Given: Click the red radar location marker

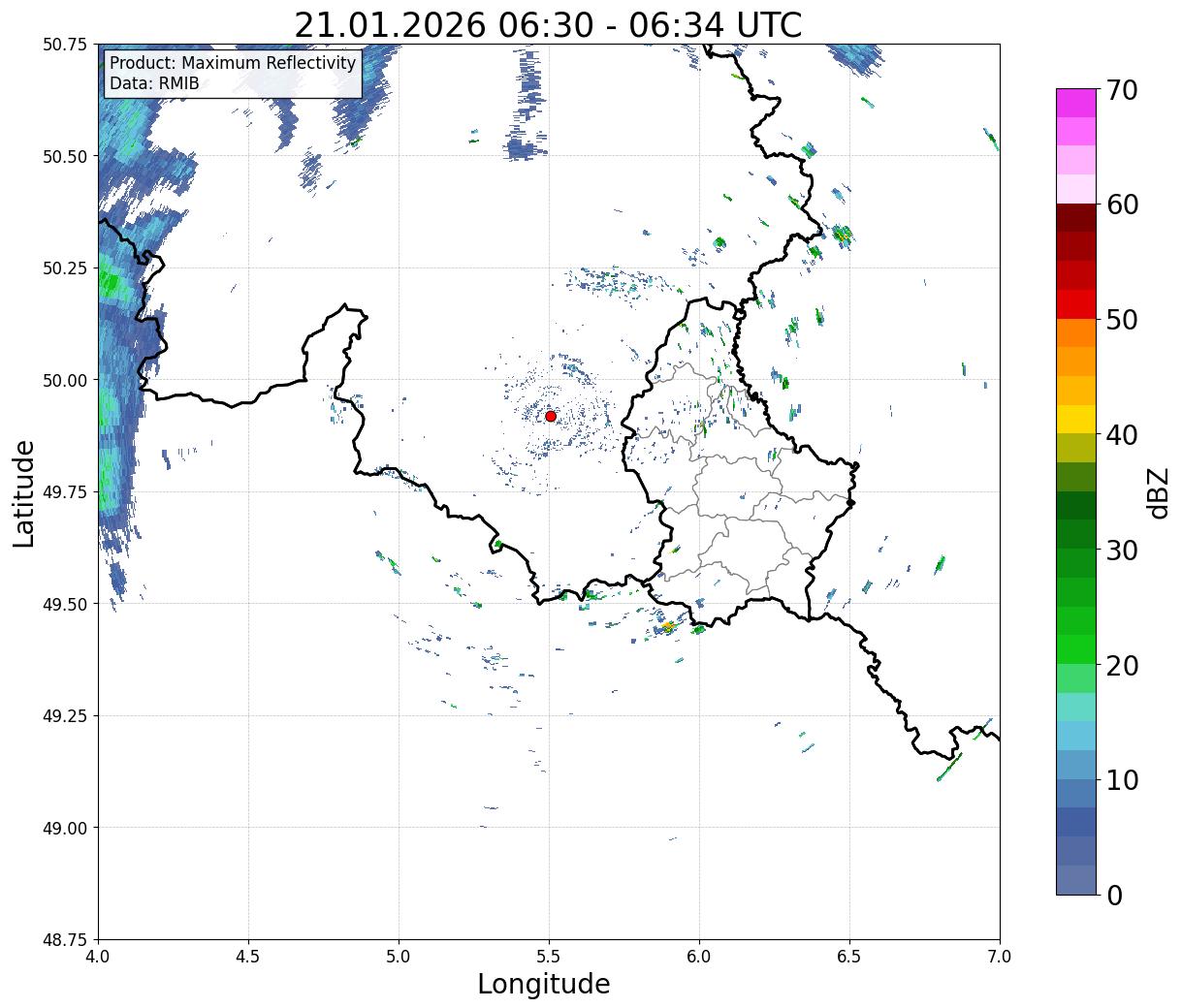Looking at the screenshot, I should (x=550, y=416).
